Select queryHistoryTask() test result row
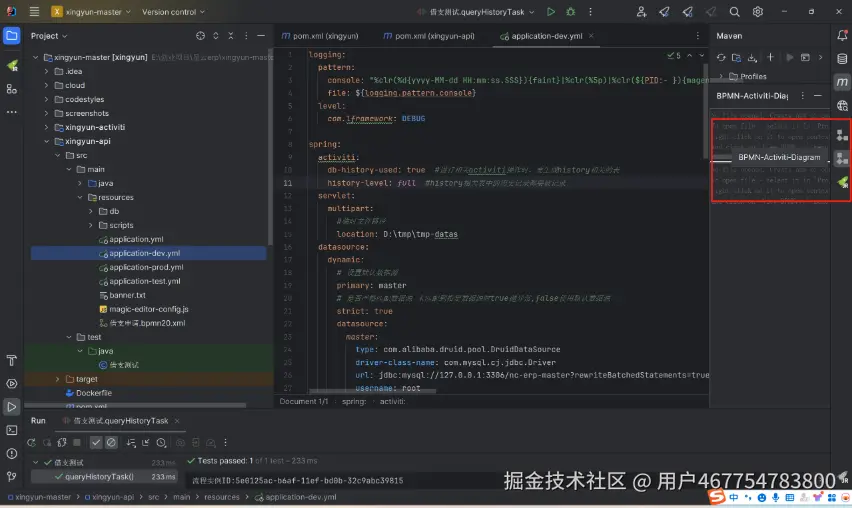Viewport: 852px width, 508px height. pos(104,476)
